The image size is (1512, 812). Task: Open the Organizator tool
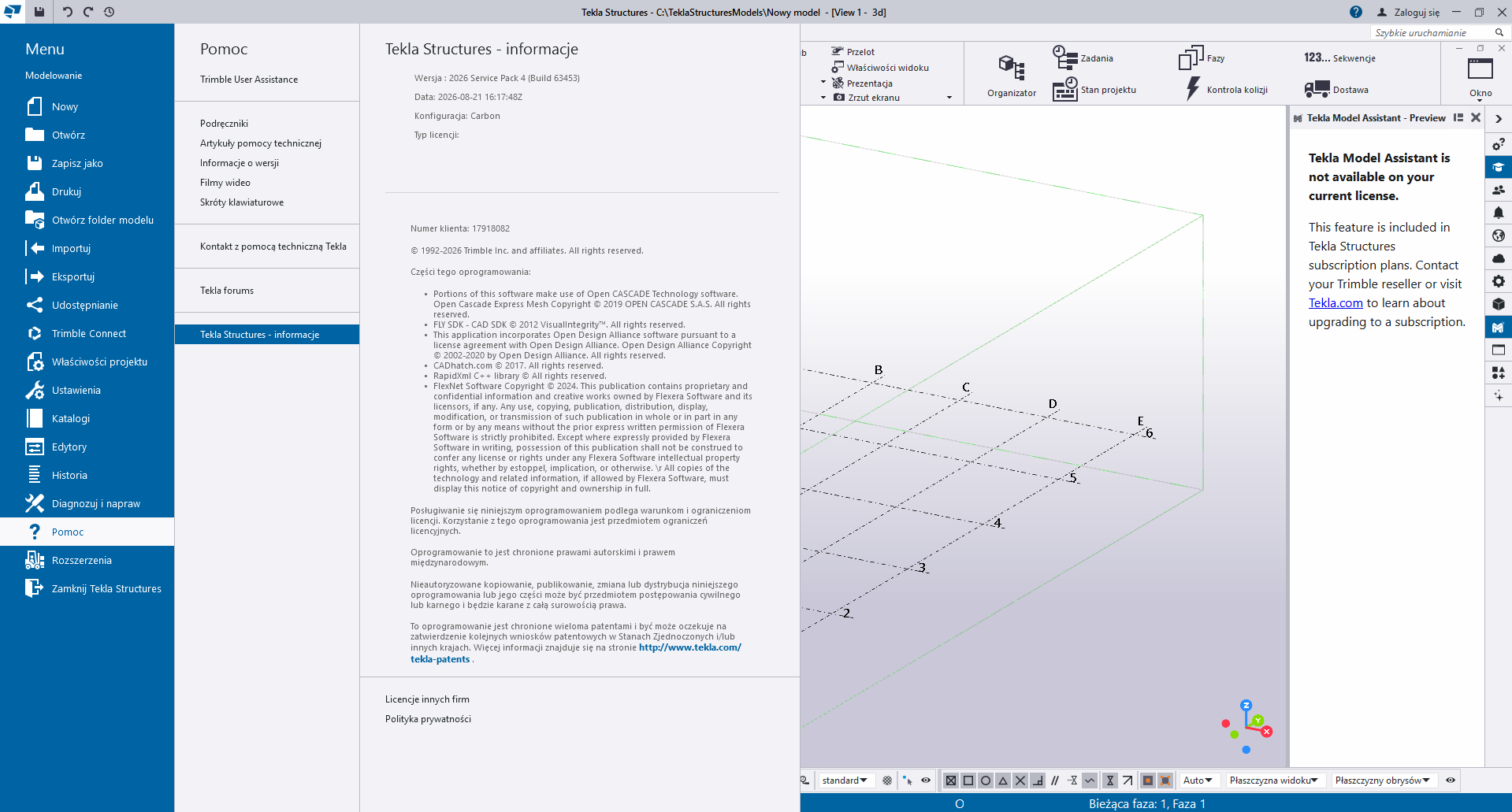[x=1012, y=76]
